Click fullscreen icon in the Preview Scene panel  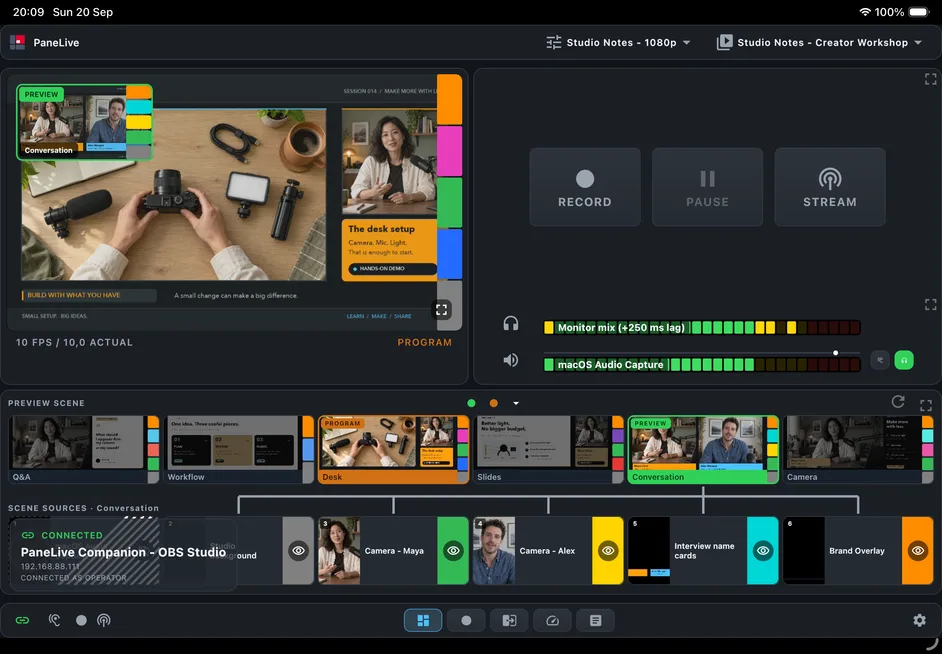point(926,405)
